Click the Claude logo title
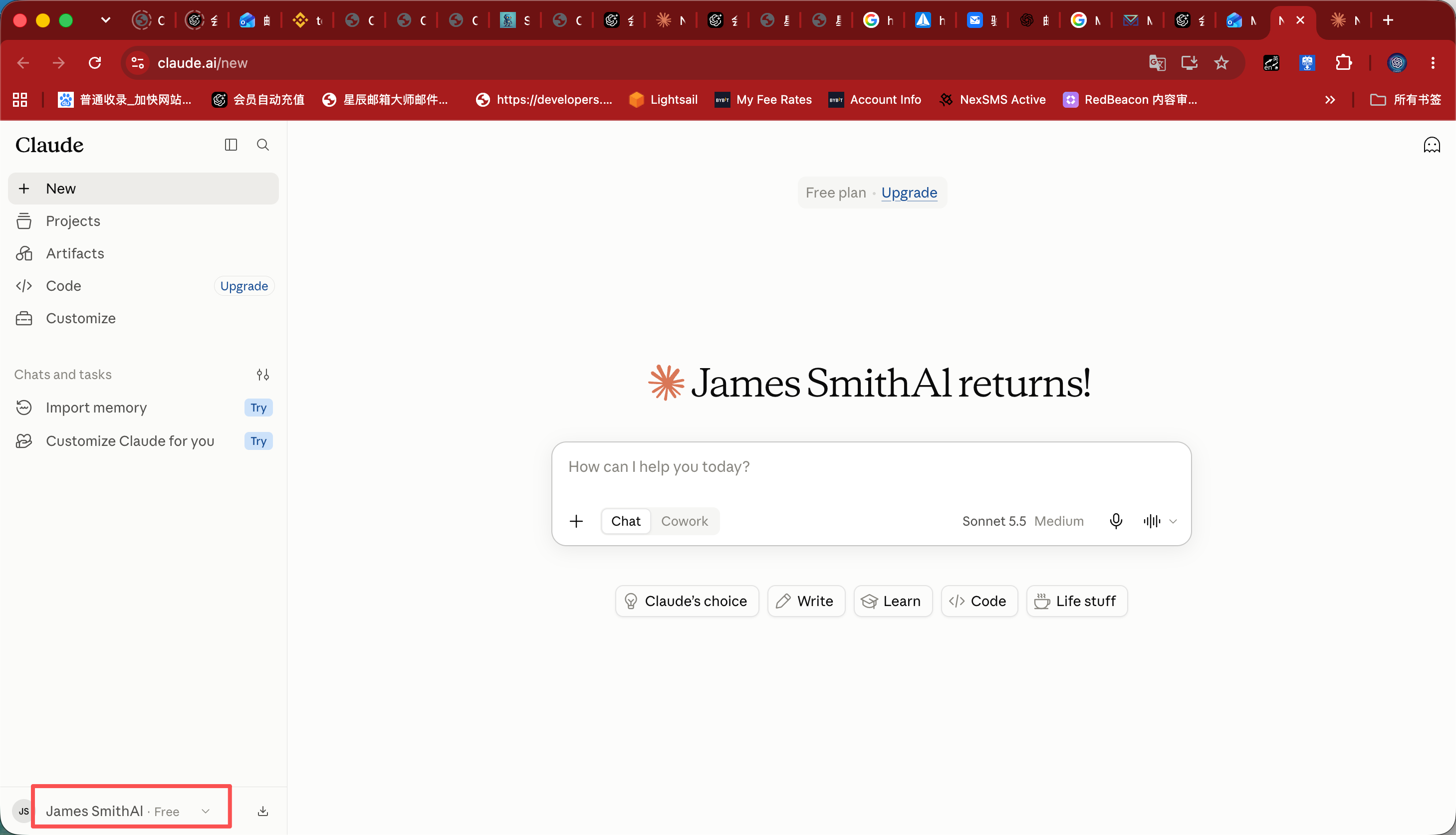The image size is (1456, 835). click(x=49, y=145)
